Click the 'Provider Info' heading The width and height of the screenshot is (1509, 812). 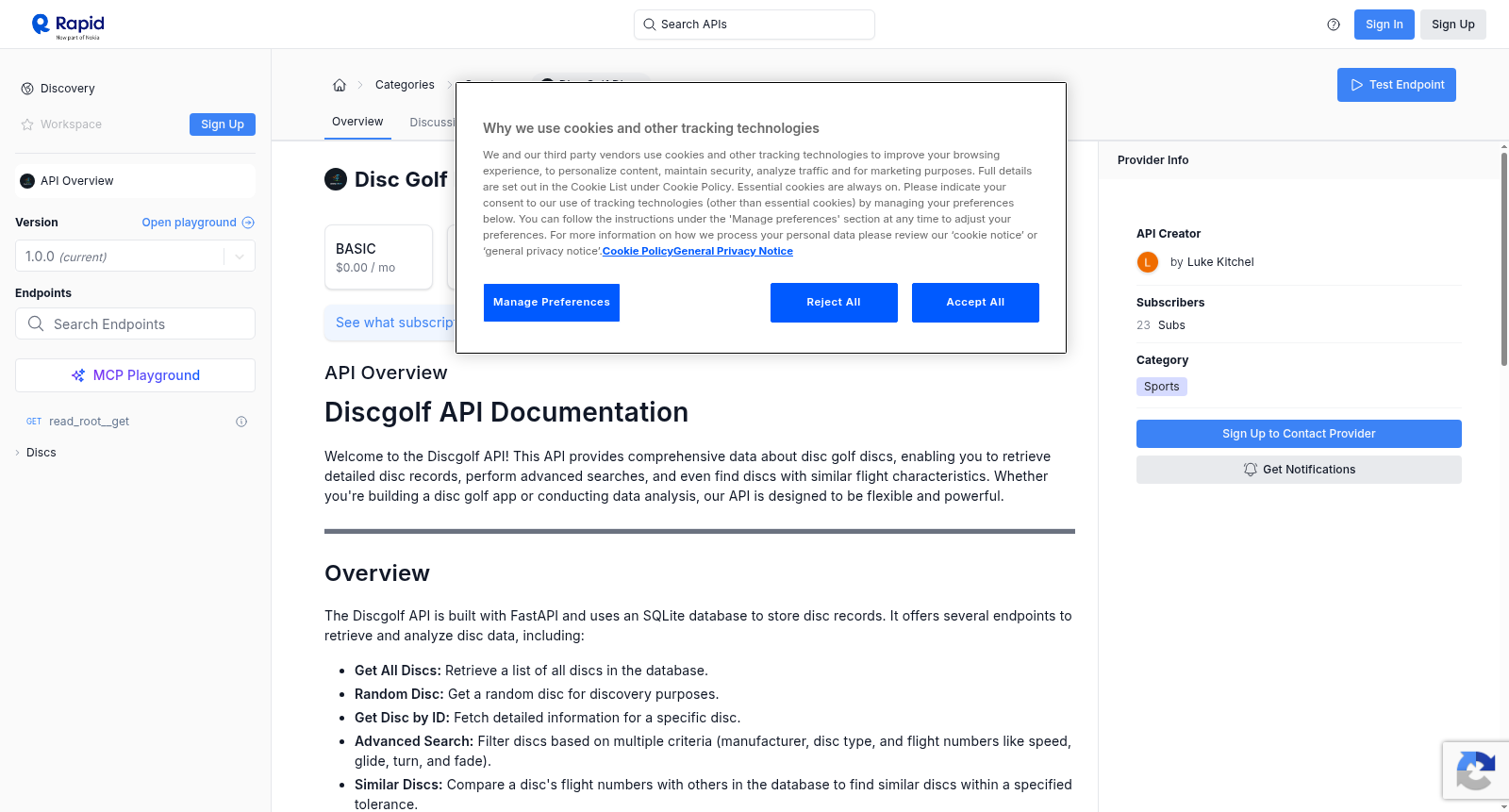(x=1152, y=160)
